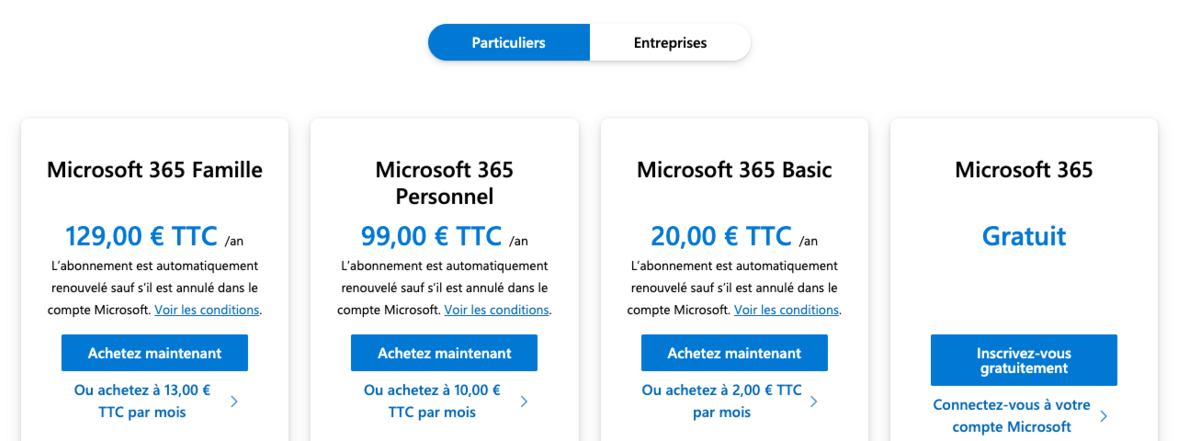Viewport: 1200px width, 441px height.
Task: Click chevron arrow beside Connectez-vous link
Action: pos(1103,416)
